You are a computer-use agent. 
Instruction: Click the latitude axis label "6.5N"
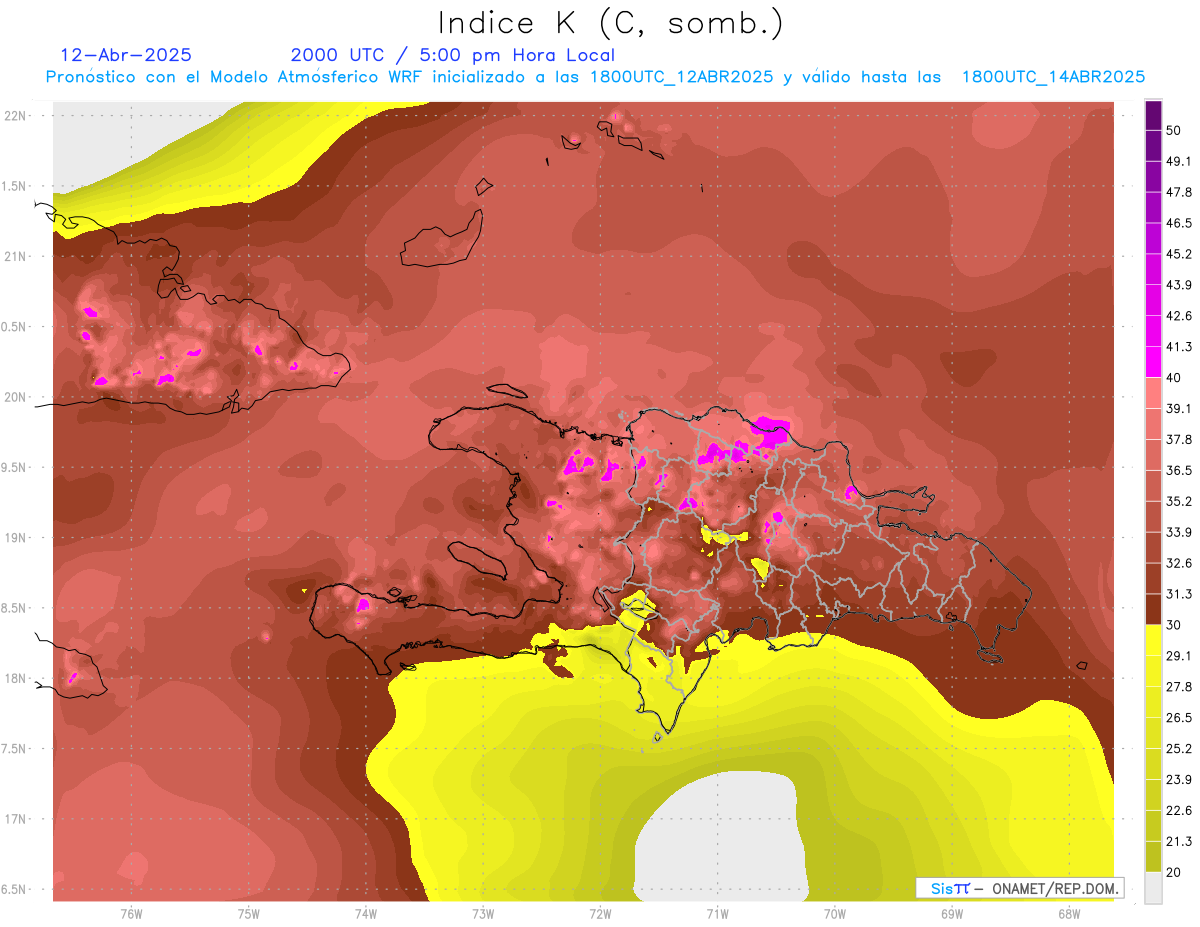[x=15, y=889]
